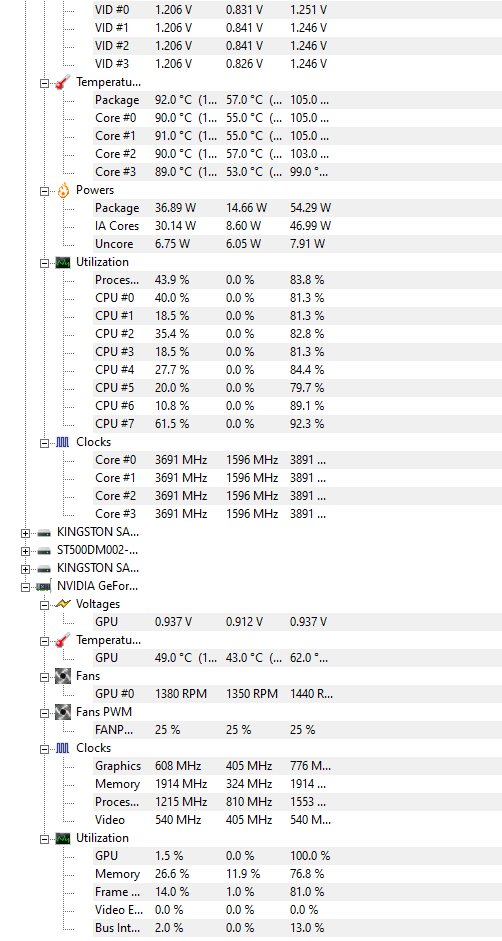Image resolution: width=502 pixels, height=941 pixels.
Task: Expand the ST500DM002 drive node
Action: click(x=25, y=551)
